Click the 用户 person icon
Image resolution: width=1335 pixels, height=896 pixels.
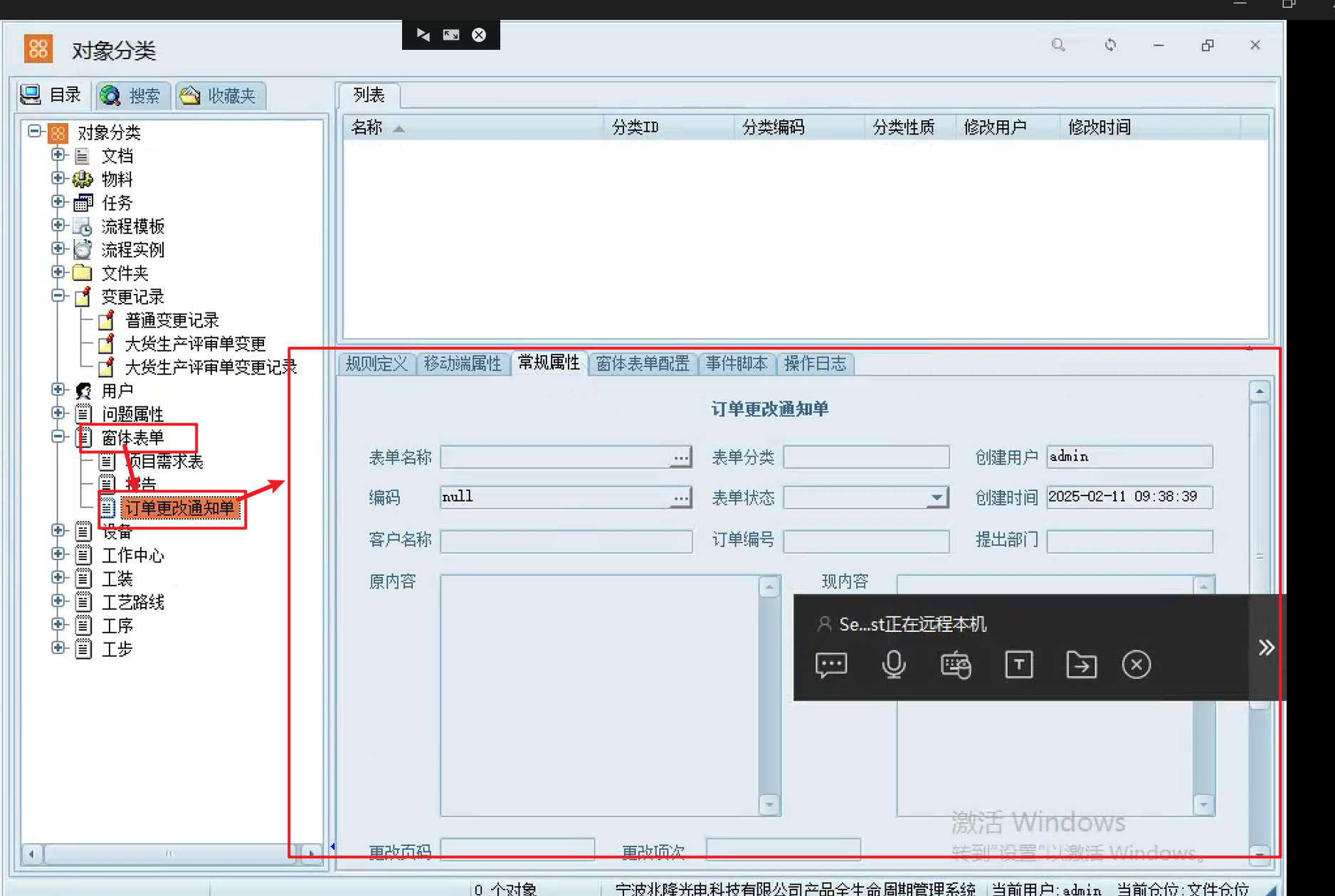83,391
